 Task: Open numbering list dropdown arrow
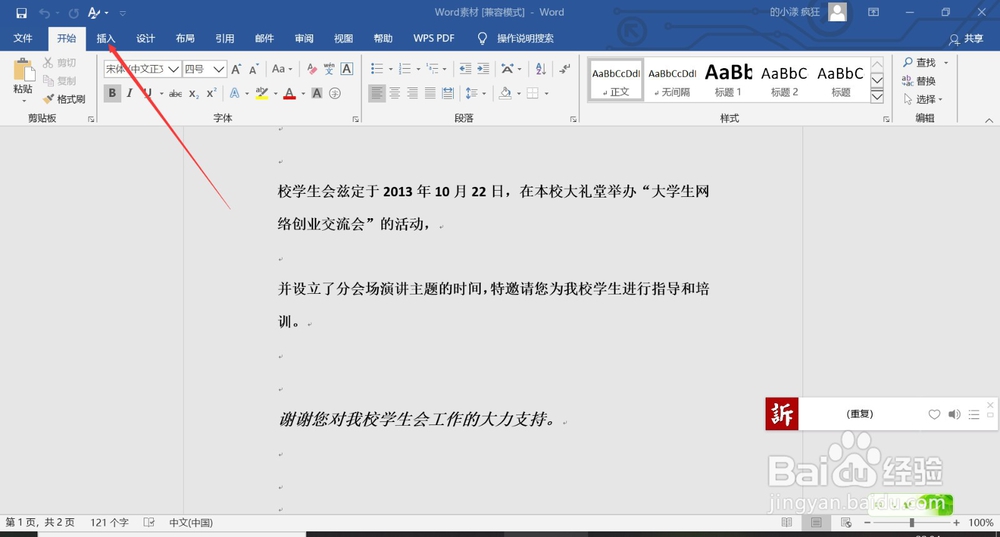[x=418, y=69]
